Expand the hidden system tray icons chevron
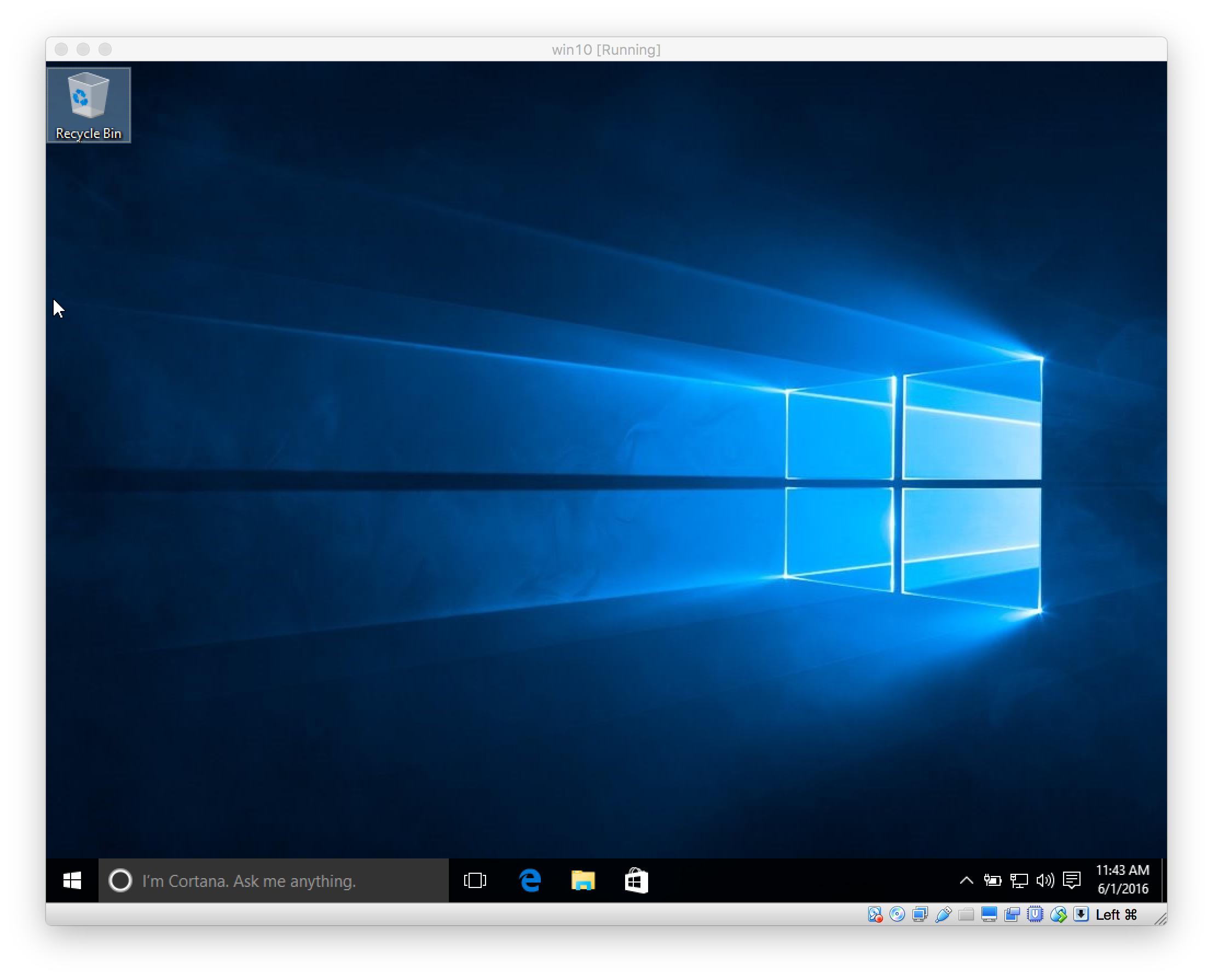The image size is (1213, 980). [x=966, y=880]
